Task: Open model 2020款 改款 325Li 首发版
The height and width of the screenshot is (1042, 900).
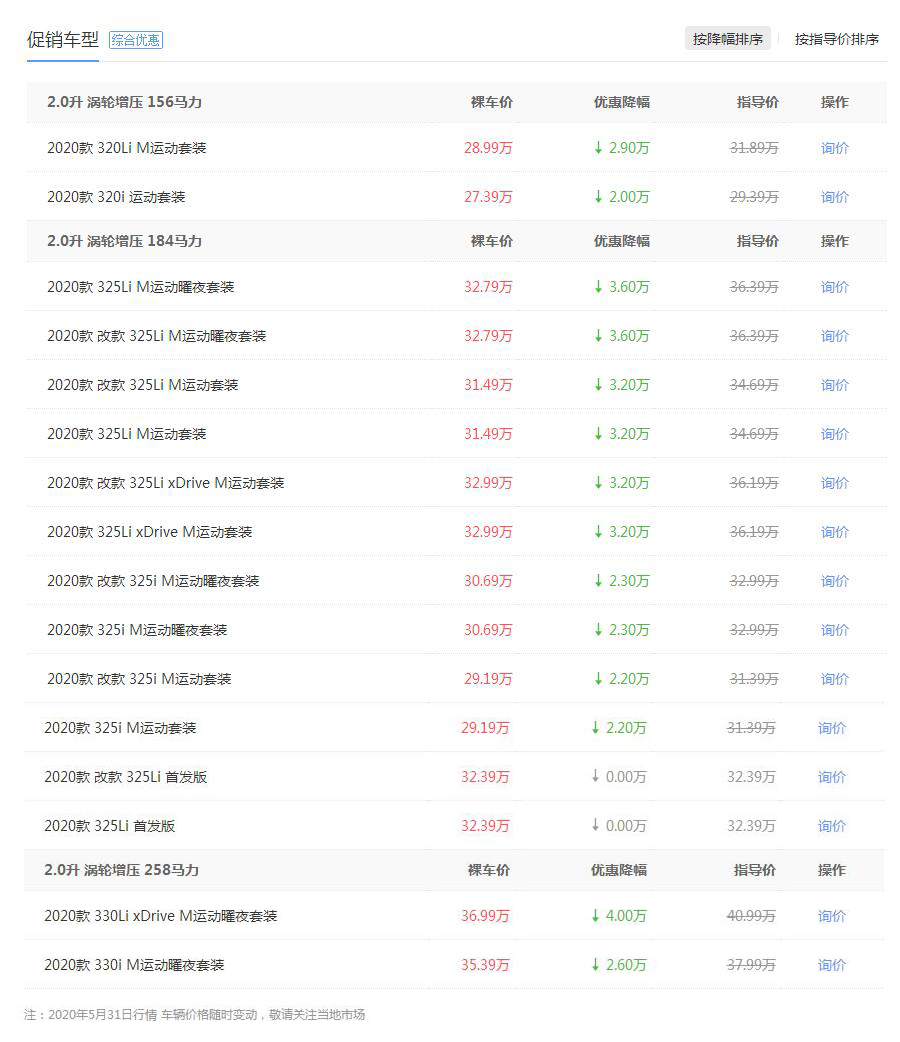Action: [126, 777]
